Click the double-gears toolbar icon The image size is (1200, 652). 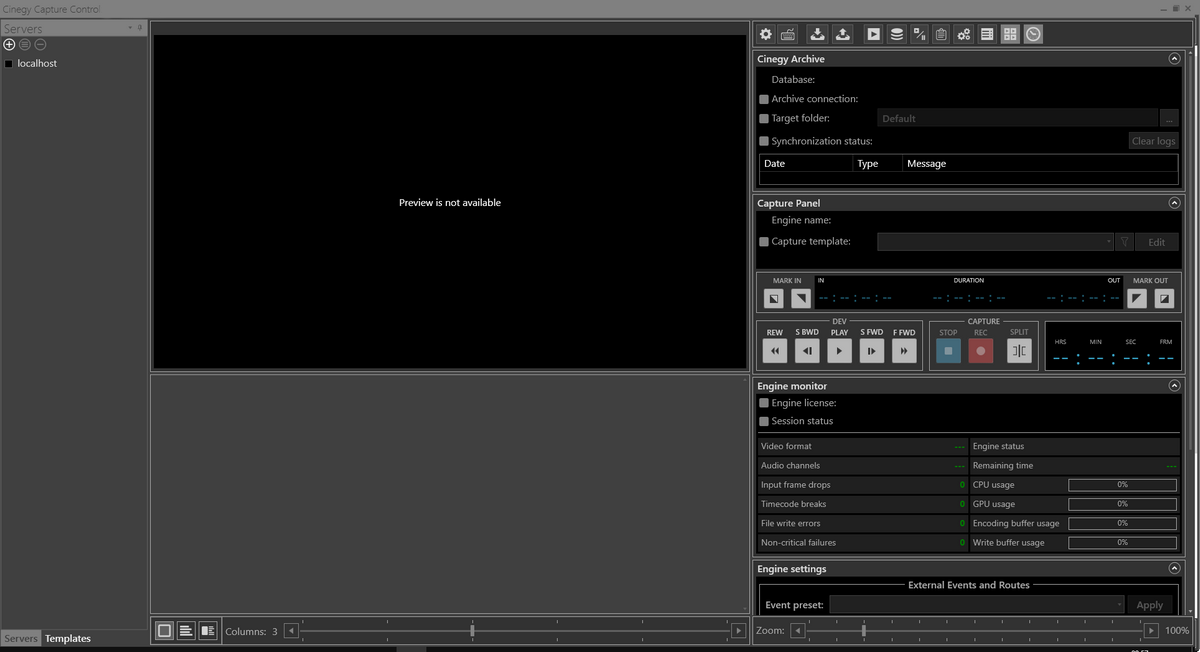click(964, 34)
